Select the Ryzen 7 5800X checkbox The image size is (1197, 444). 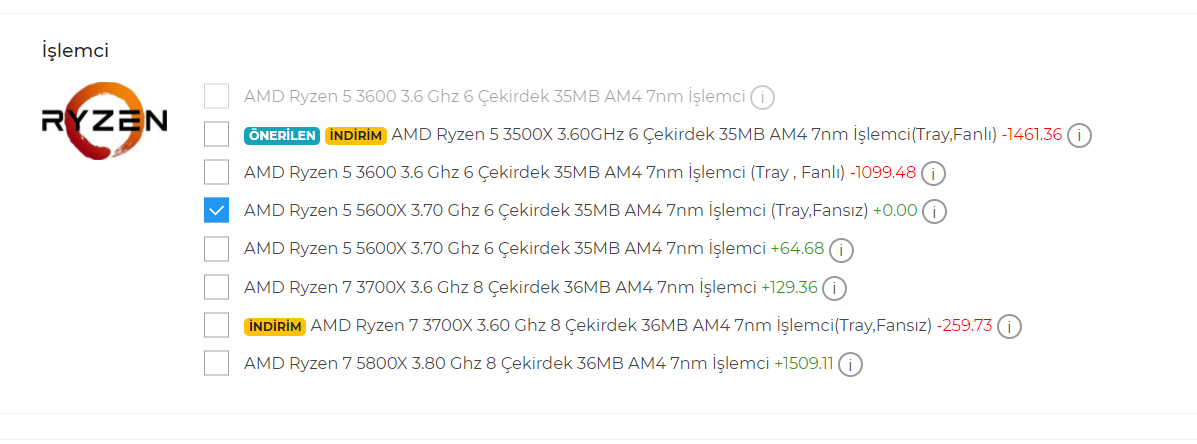216,364
